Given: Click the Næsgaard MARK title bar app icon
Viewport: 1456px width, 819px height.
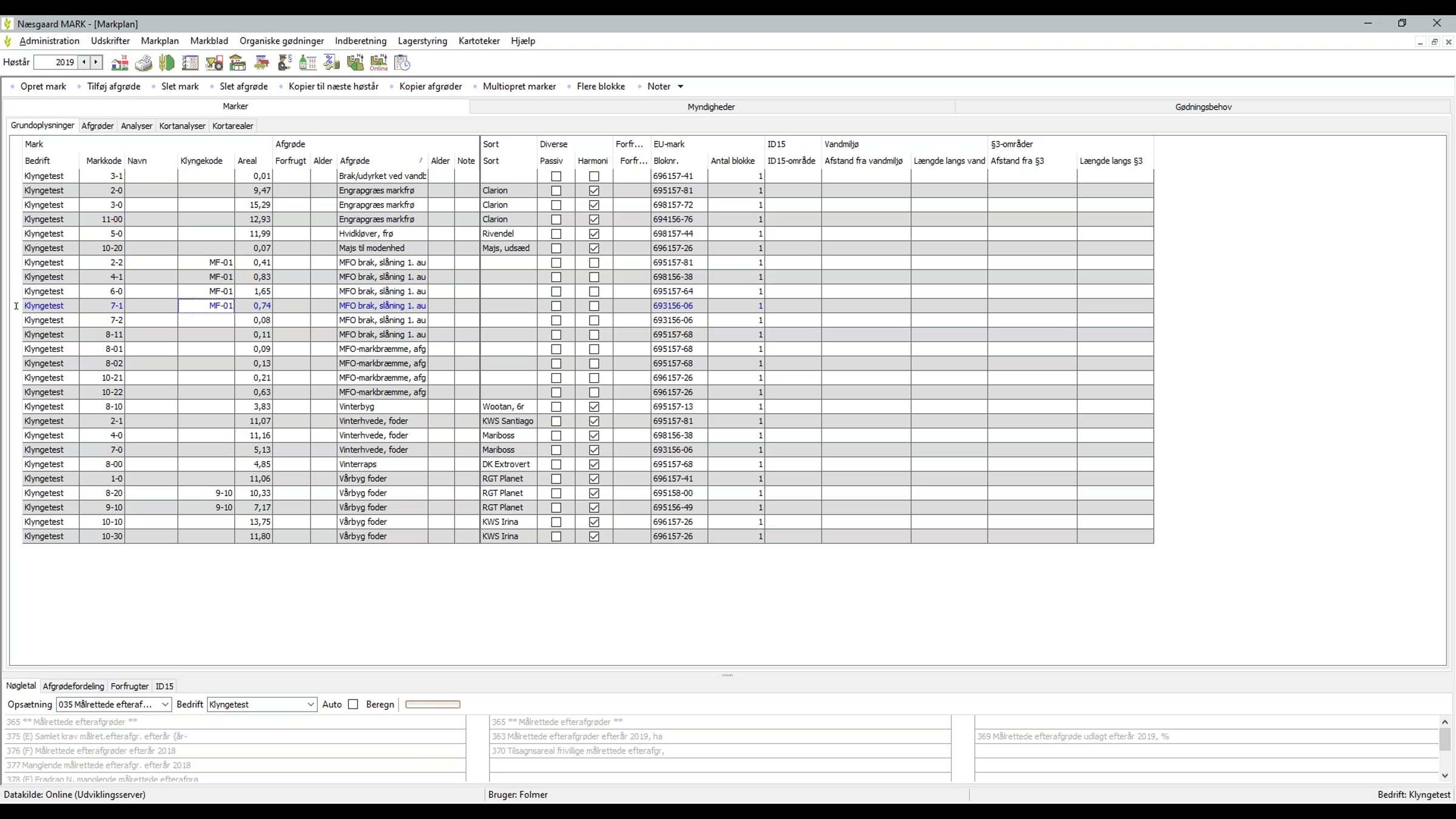Looking at the screenshot, I should coord(7,24).
